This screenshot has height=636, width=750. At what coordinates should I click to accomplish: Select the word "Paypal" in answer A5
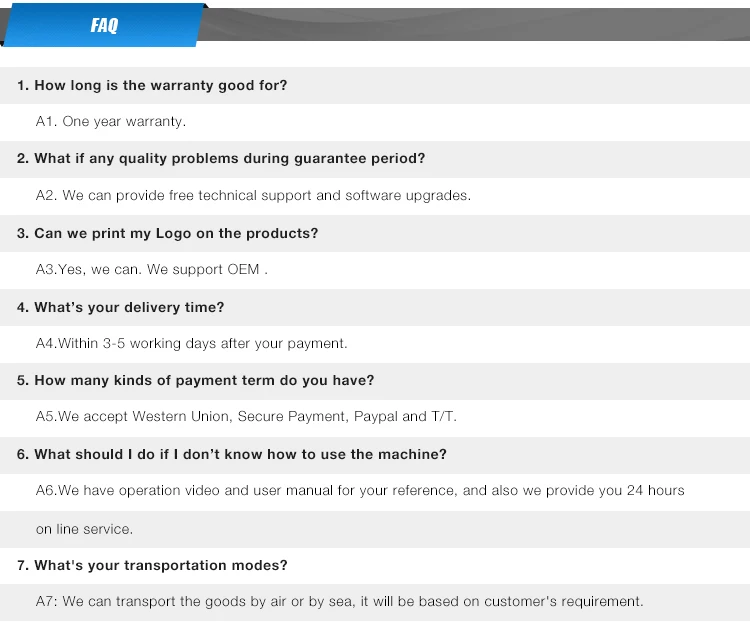pyautogui.click(x=375, y=416)
